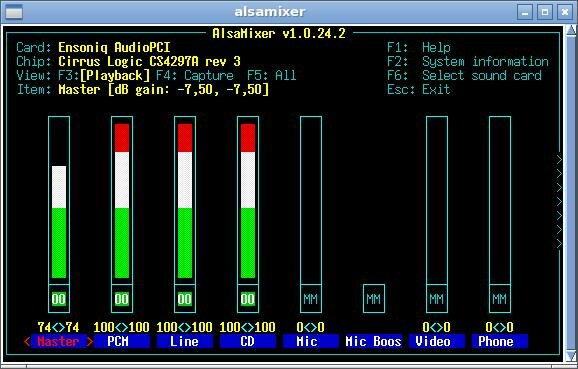Toggle mute indicator under CD channel
The image size is (578, 369).
pyautogui.click(x=248, y=299)
